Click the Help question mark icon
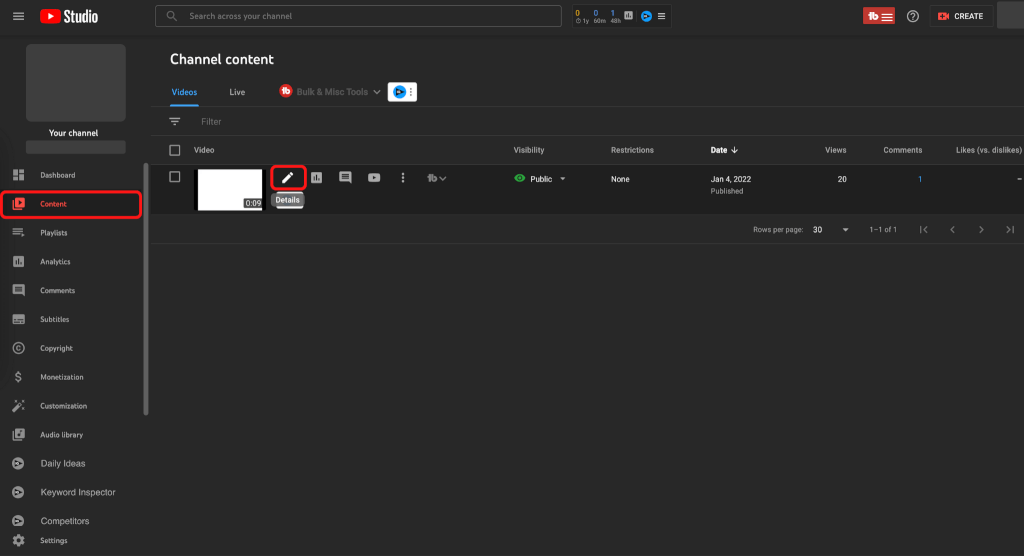This screenshot has width=1024, height=556. [912, 16]
